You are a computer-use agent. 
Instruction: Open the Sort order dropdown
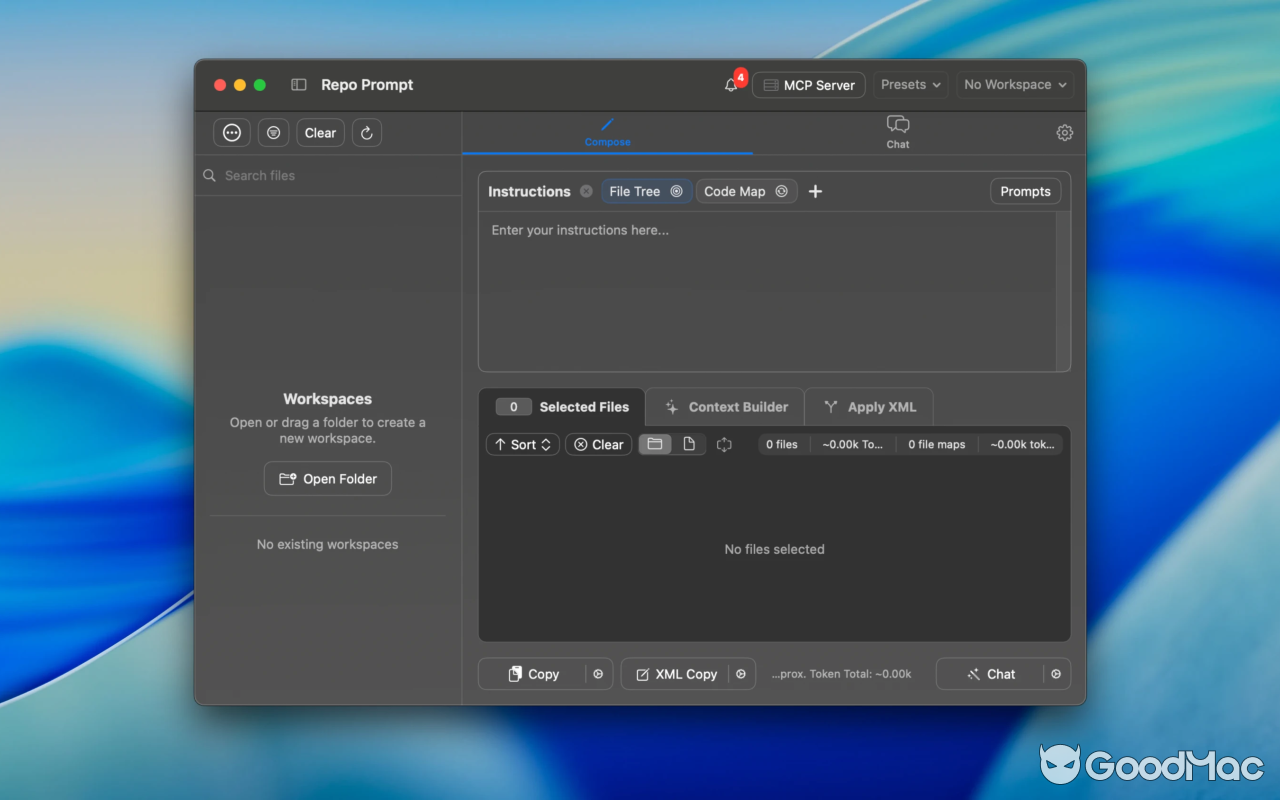pos(522,444)
